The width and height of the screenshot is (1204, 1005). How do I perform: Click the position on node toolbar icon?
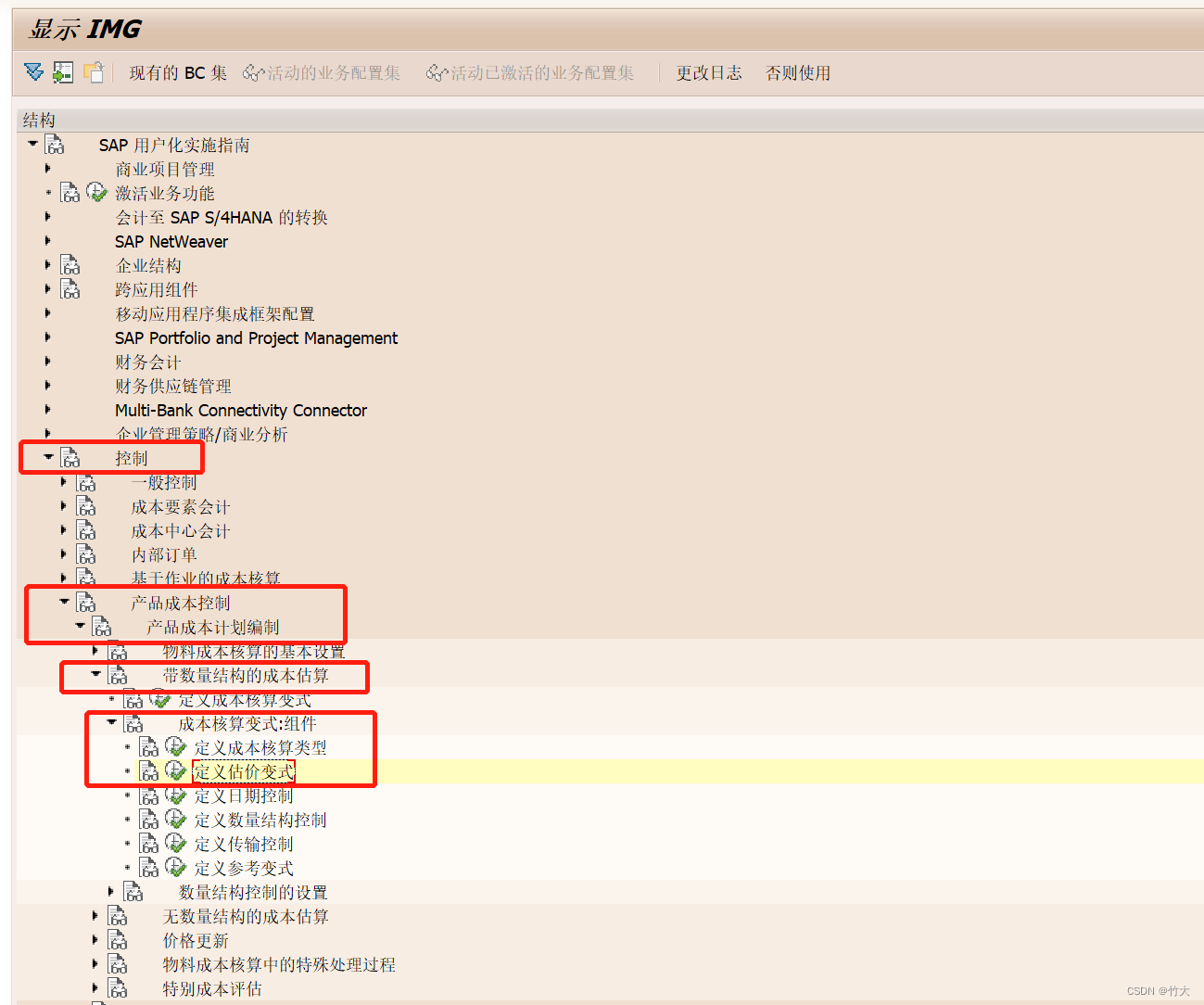tap(62, 72)
